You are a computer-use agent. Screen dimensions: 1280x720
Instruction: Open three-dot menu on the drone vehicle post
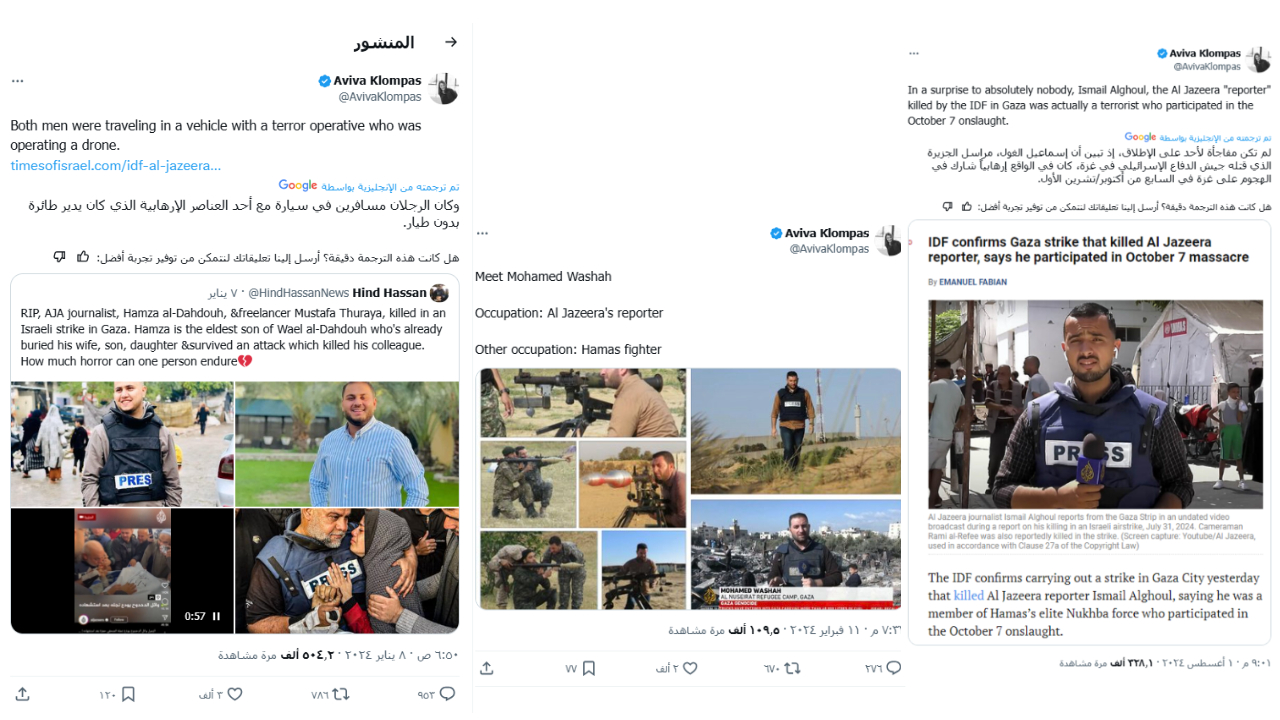17,80
